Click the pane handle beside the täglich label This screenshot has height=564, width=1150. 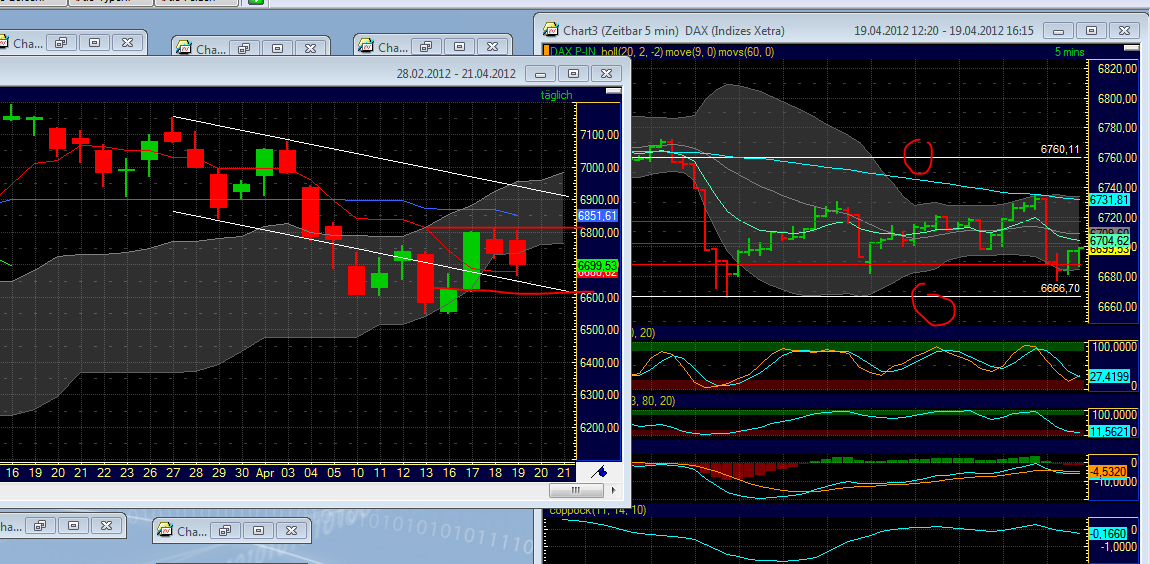pyautogui.click(x=613, y=92)
